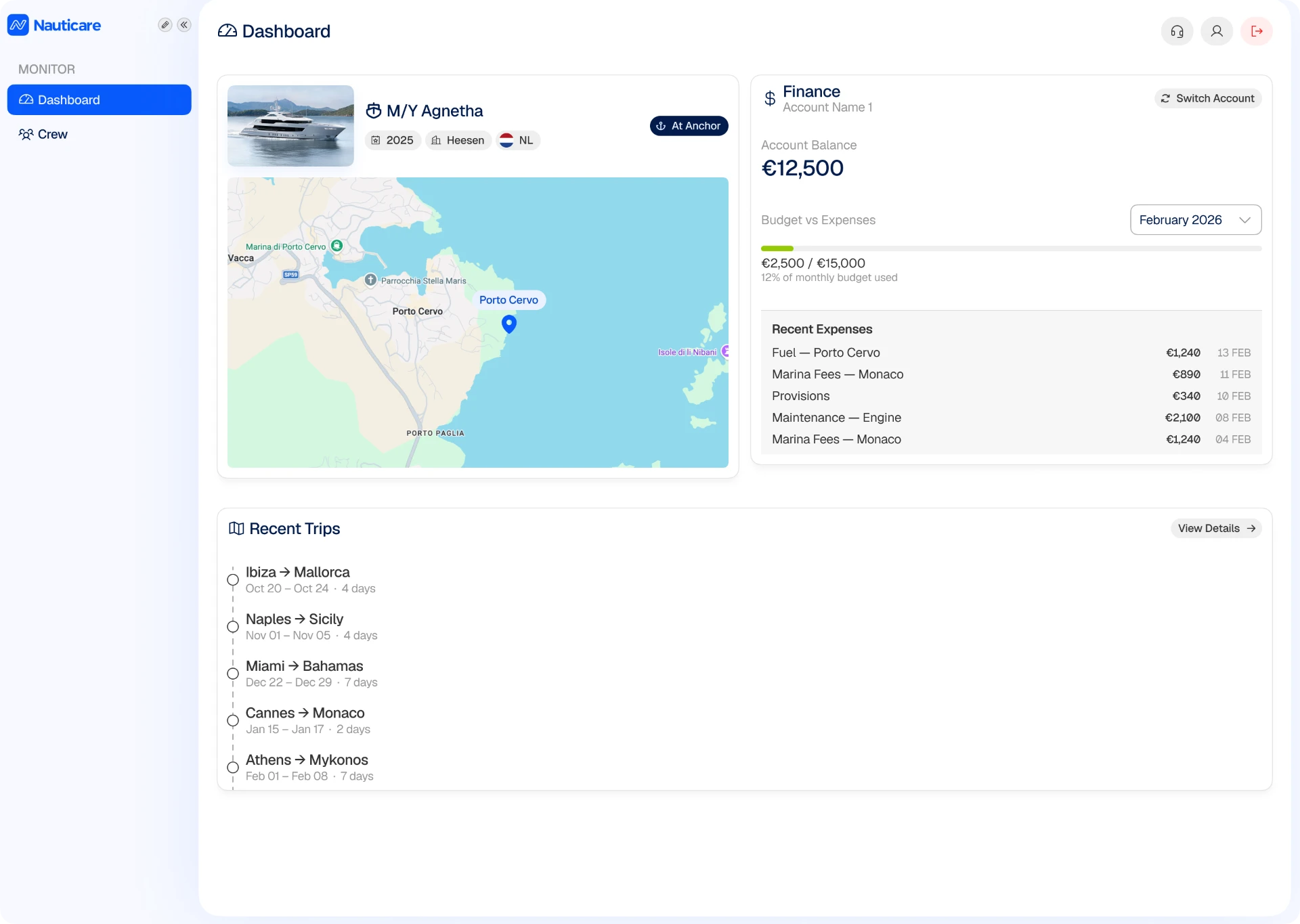Go to Dashboard in sidebar
The width and height of the screenshot is (1300, 924).
coord(100,100)
